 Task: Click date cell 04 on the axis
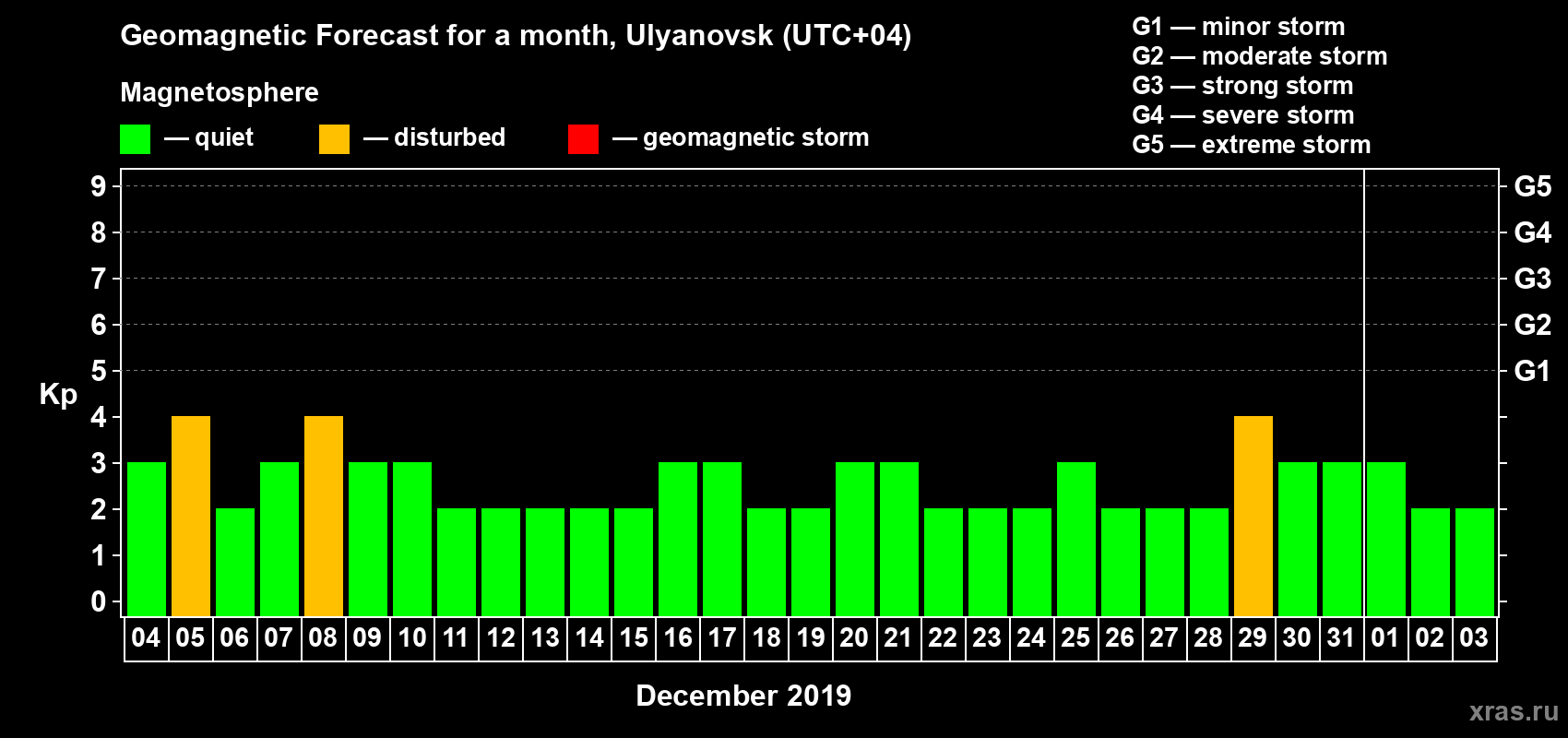(147, 638)
